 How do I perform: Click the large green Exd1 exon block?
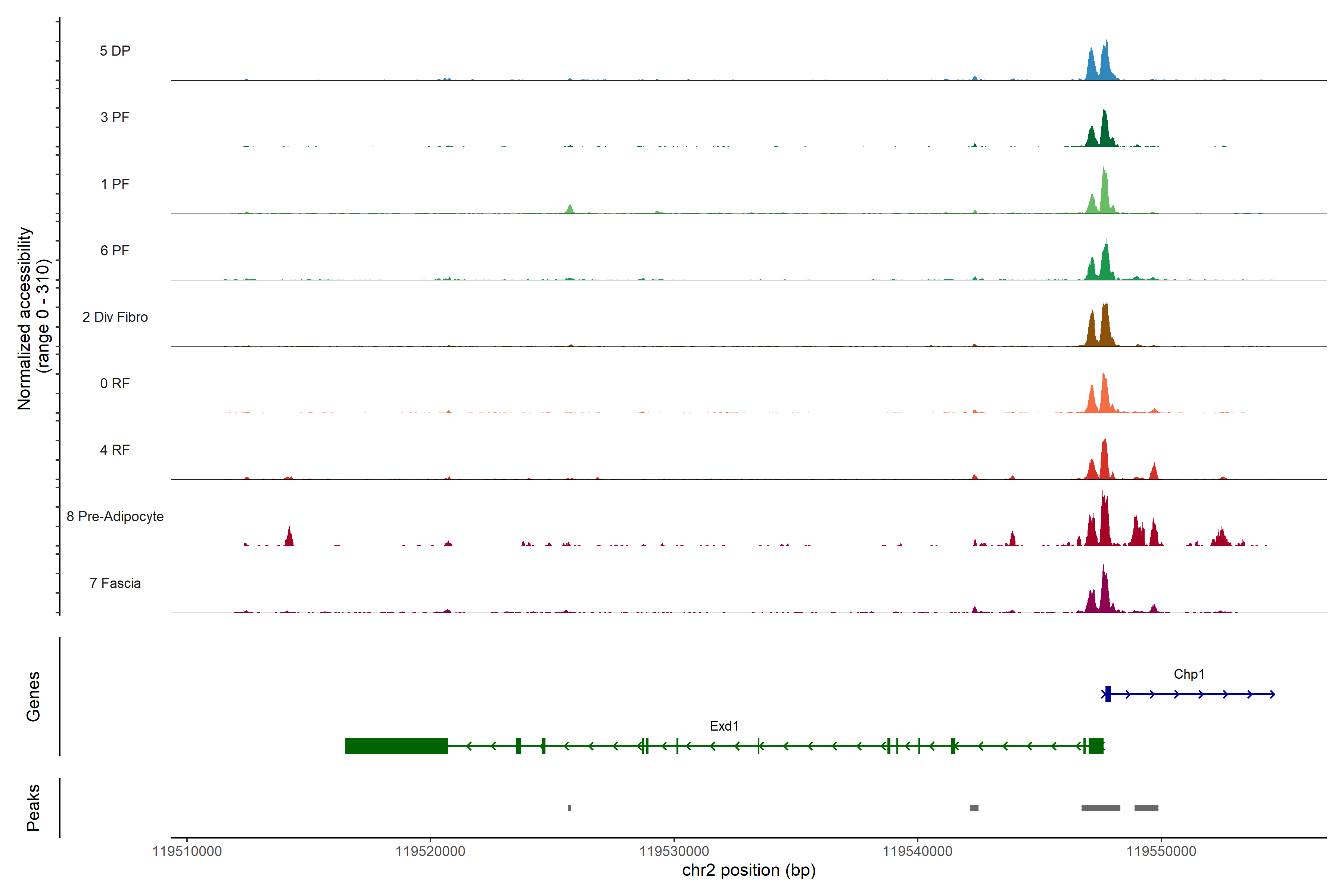pyautogui.click(x=396, y=746)
